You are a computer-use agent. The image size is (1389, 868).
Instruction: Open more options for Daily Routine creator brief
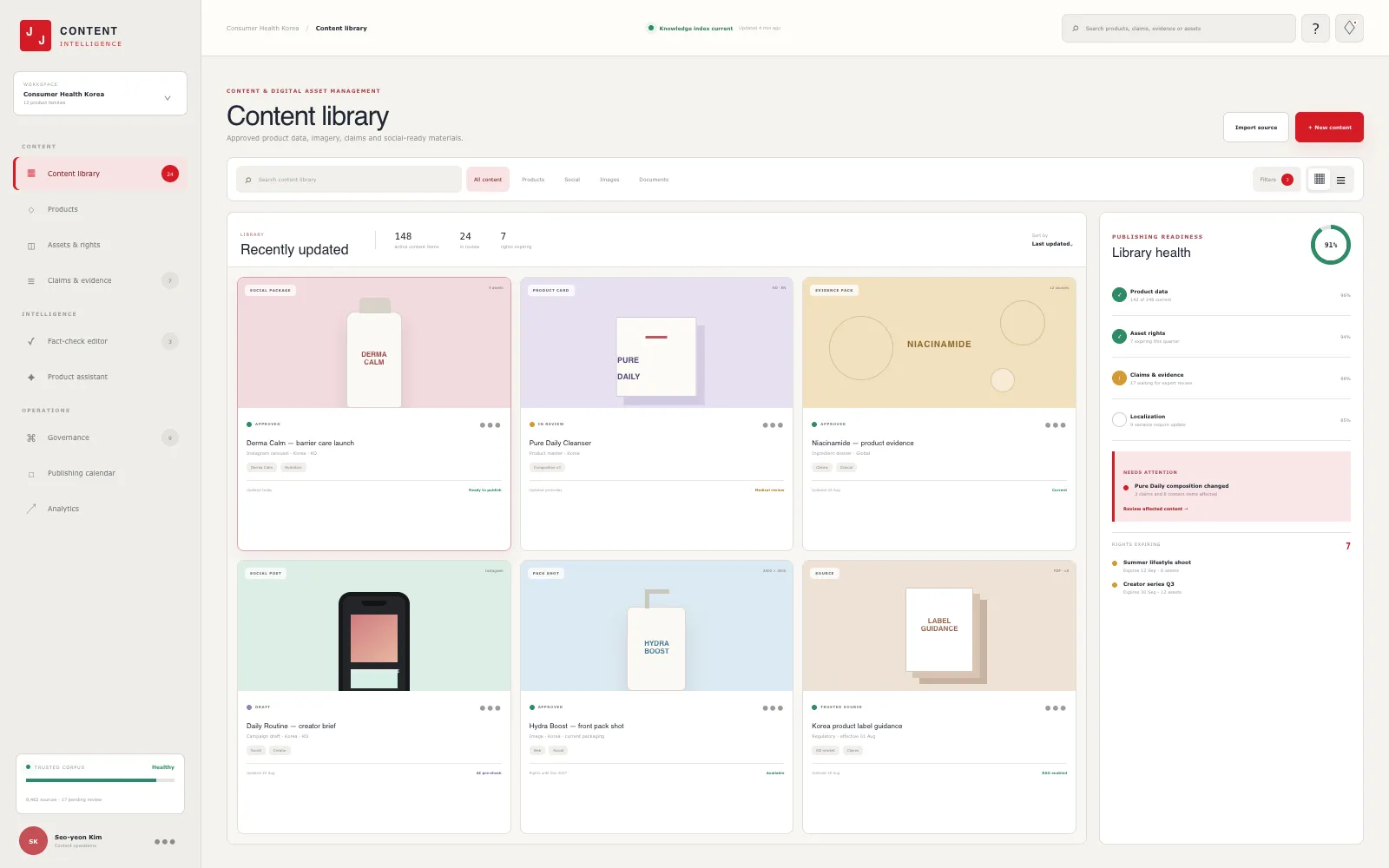490,708
